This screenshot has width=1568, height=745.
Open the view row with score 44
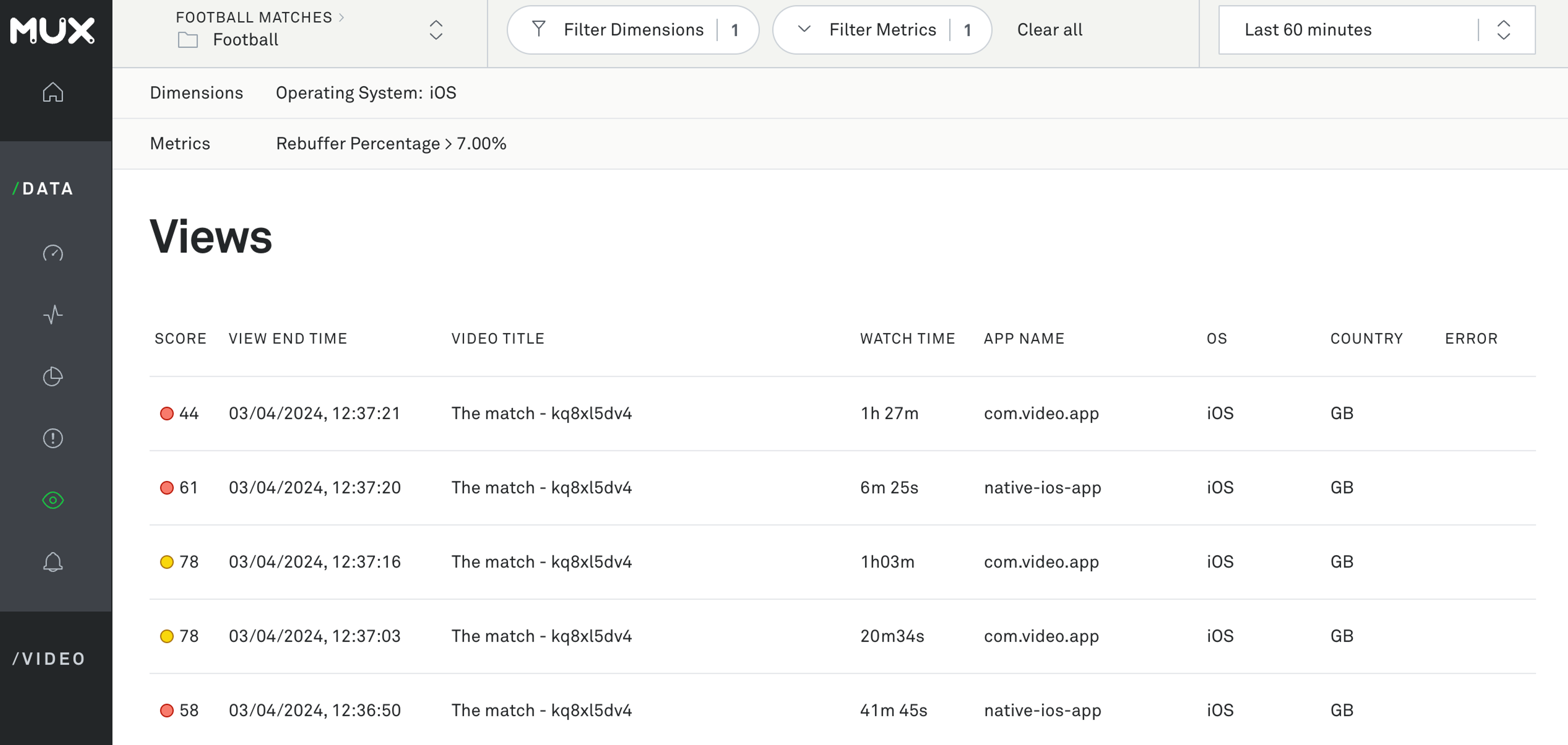click(x=542, y=413)
